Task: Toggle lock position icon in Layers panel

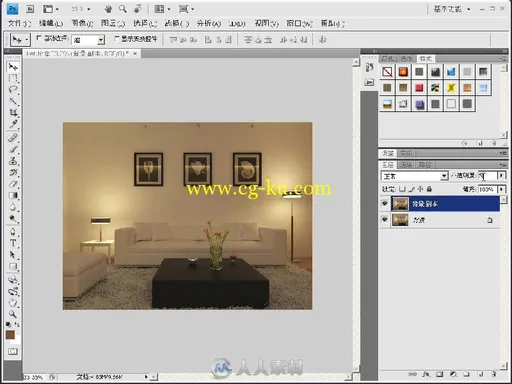Action: tap(421, 189)
